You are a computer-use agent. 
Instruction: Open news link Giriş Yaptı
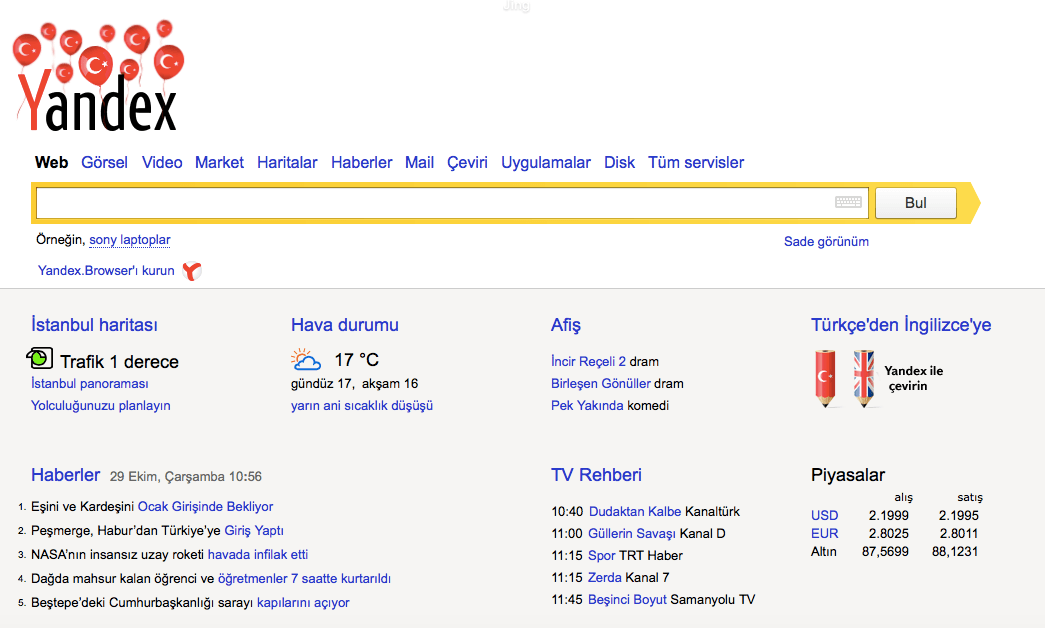(254, 531)
